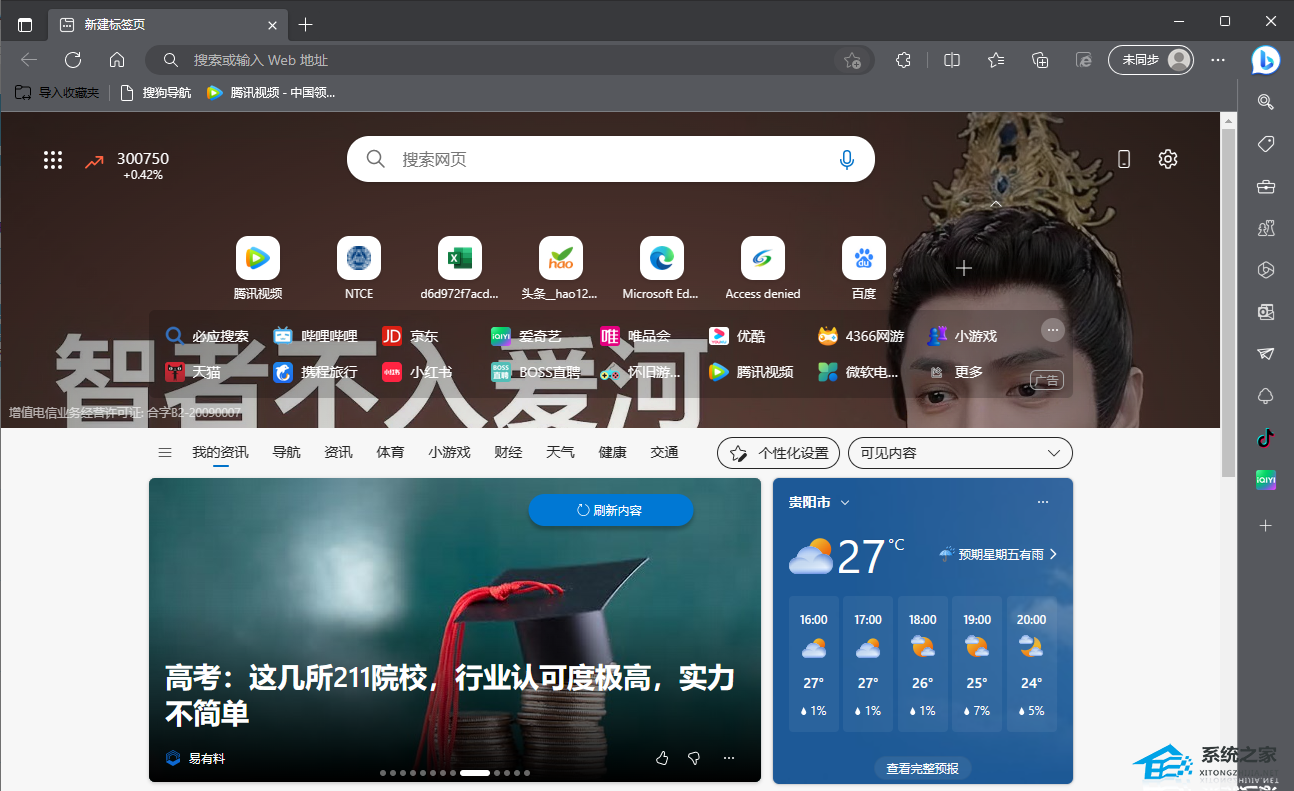Image resolution: width=1294 pixels, height=791 pixels.
Task: Refresh the page with reload icon
Action: (73, 60)
